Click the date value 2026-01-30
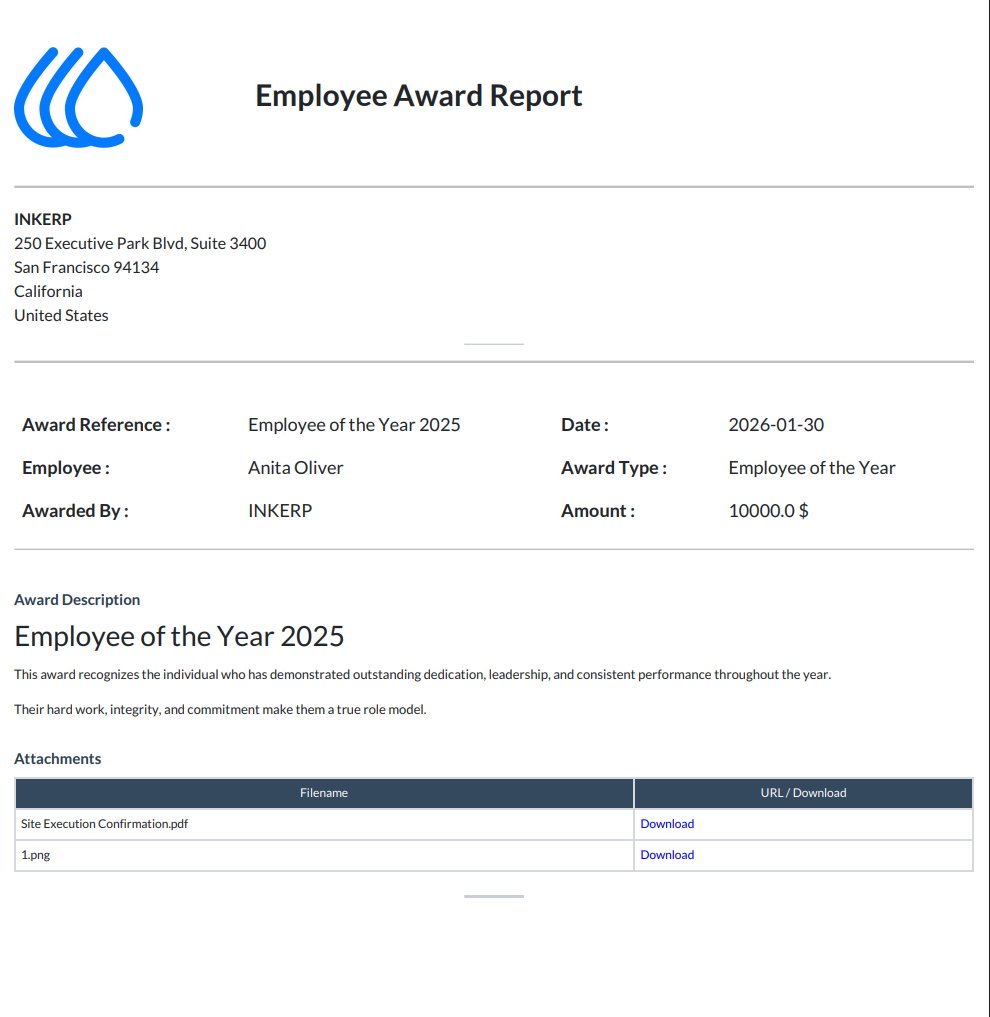The height and width of the screenshot is (1017, 990). [x=776, y=425]
